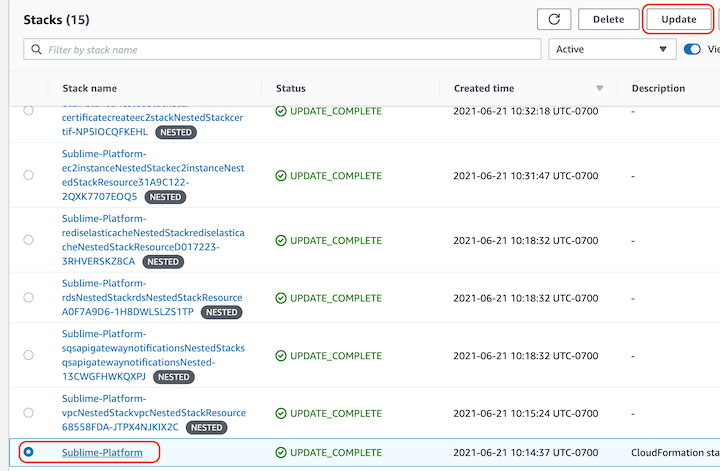Select the Sublime-Platform root stack radio button
720x471 pixels.
[x=28, y=452]
